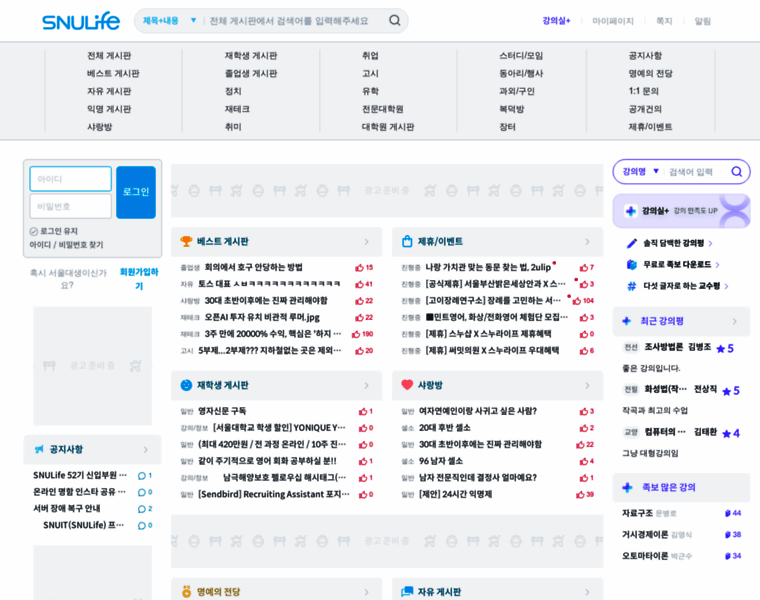
Task: Open 자유 게시판 in the navigation menu
Action: (x=109, y=91)
